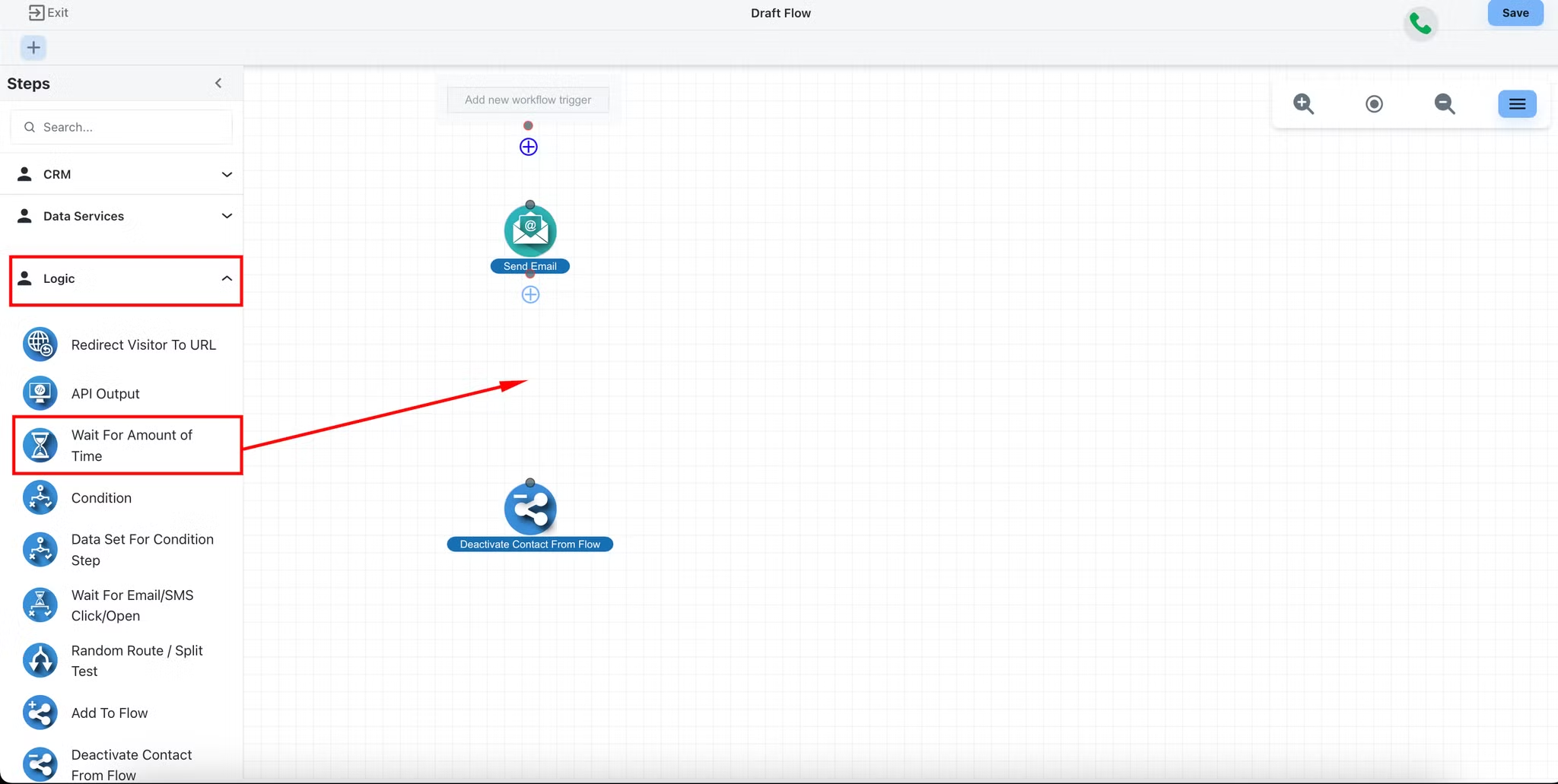Open the canvas menu hamburger button

click(x=1517, y=104)
